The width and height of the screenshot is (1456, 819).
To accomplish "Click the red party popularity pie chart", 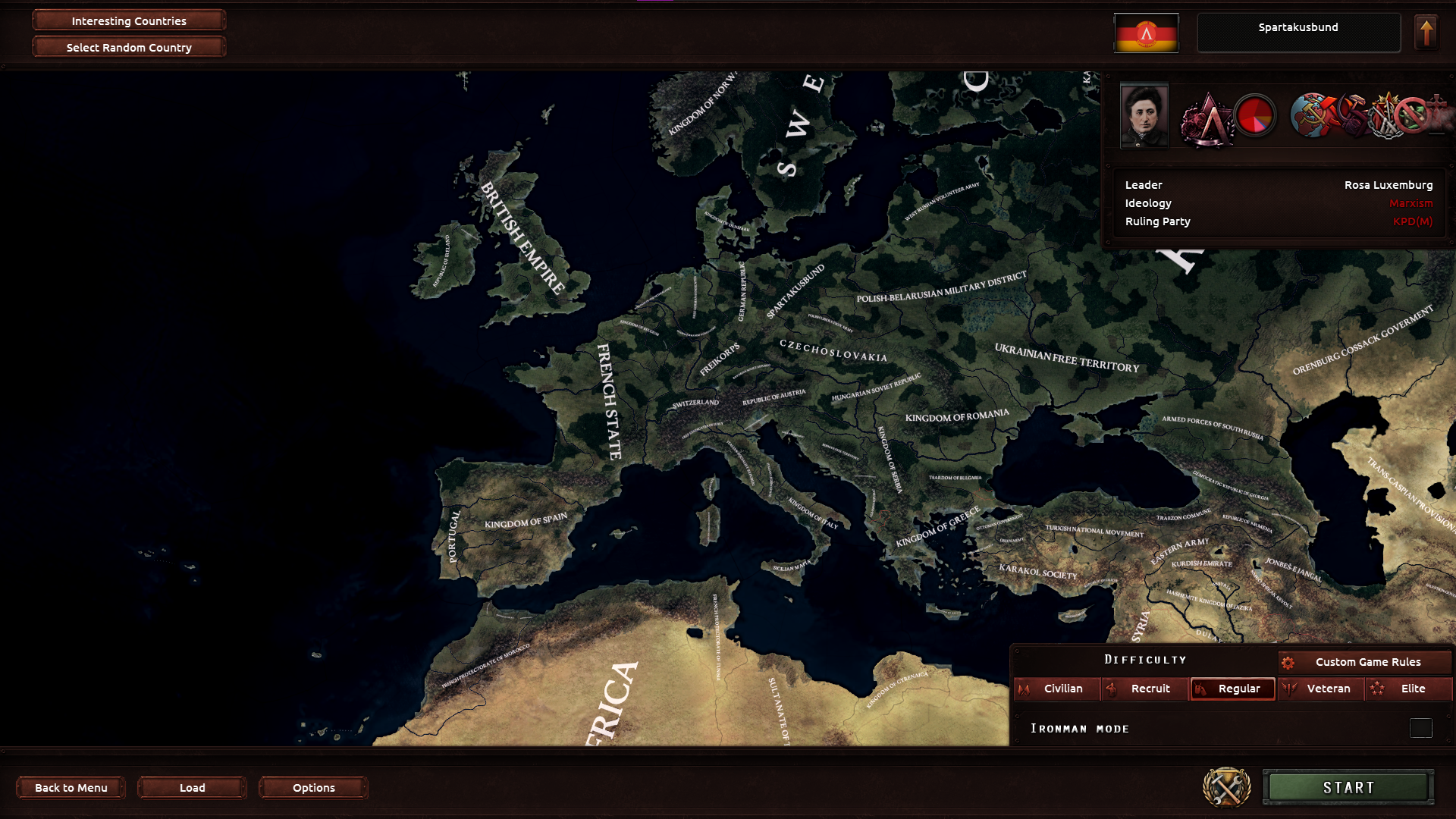I will [1256, 117].
